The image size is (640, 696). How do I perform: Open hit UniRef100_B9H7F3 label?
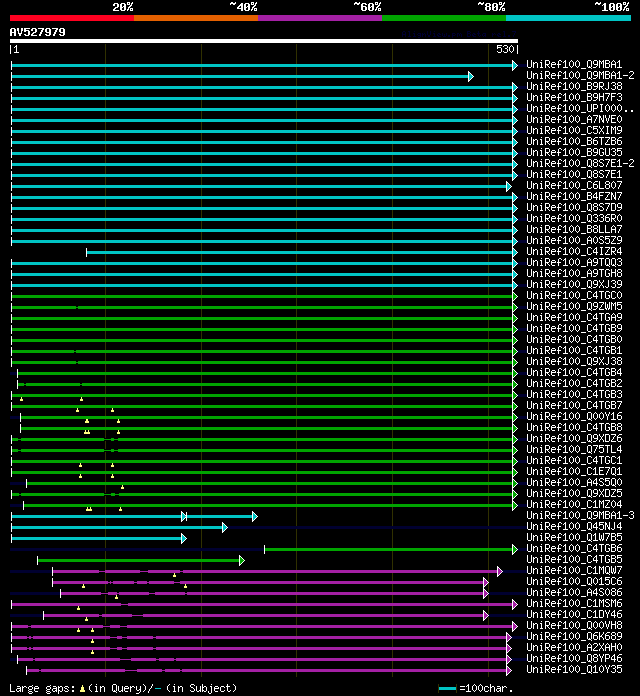574,98
